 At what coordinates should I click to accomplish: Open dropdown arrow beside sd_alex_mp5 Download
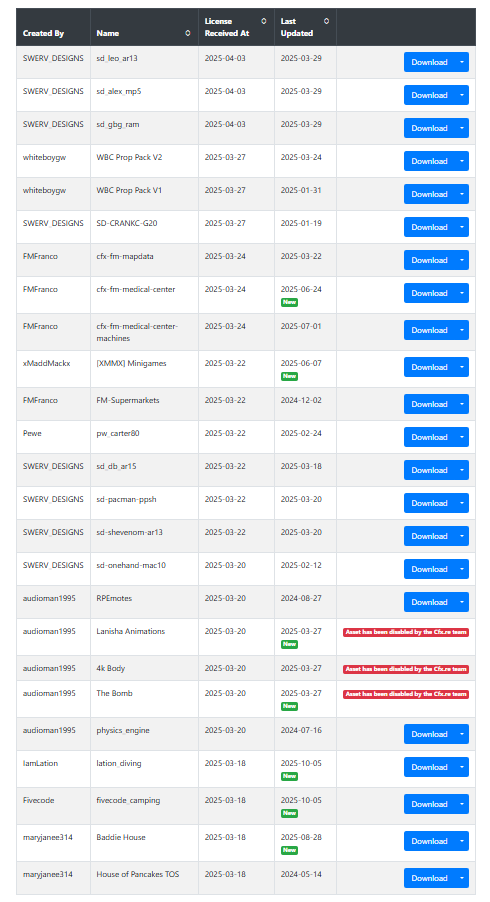tap(462, 95)
